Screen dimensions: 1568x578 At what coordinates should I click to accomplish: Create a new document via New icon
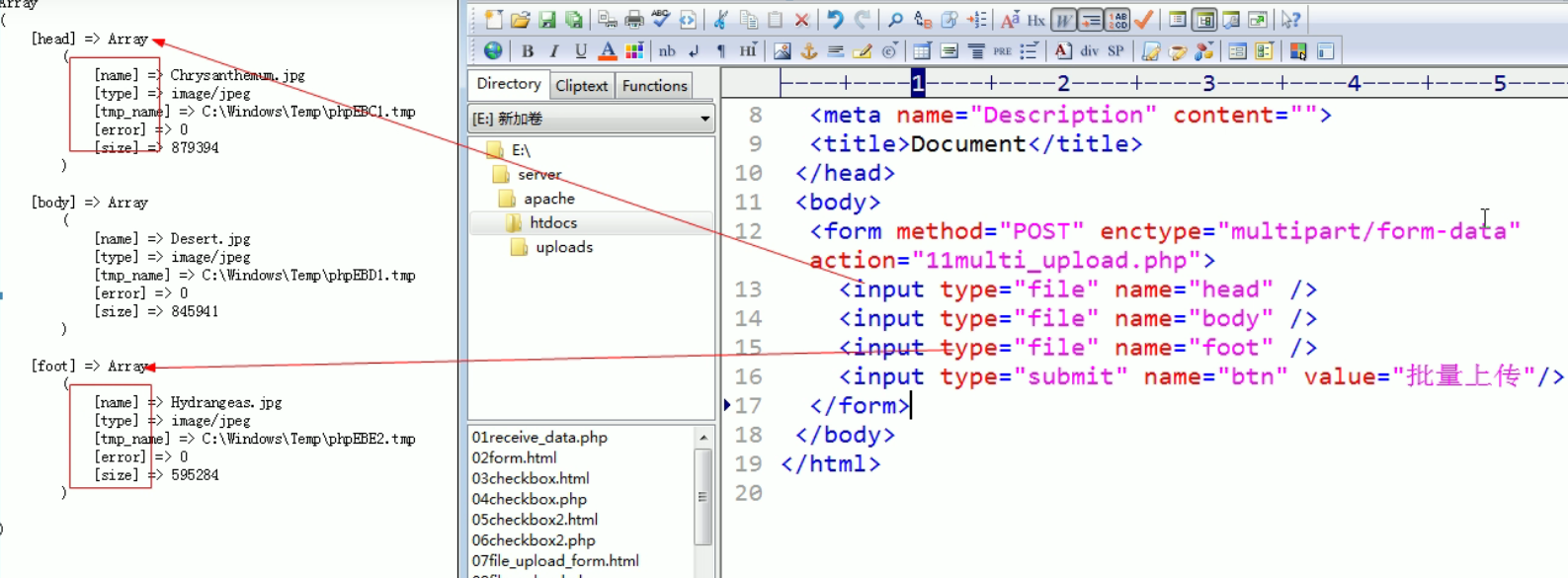pyautogui.click(x=493, y=20)
